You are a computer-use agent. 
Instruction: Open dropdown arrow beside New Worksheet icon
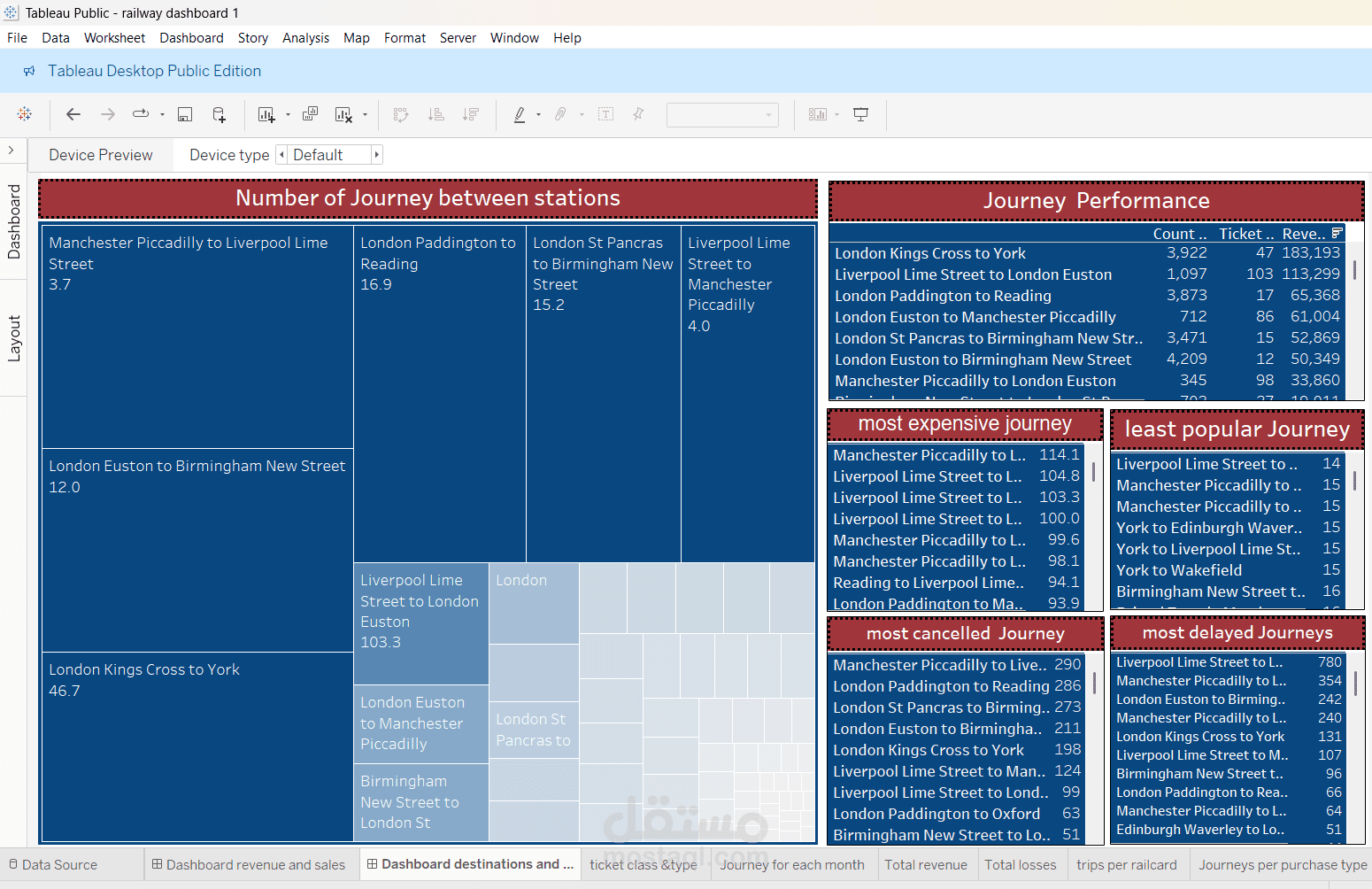288,115
